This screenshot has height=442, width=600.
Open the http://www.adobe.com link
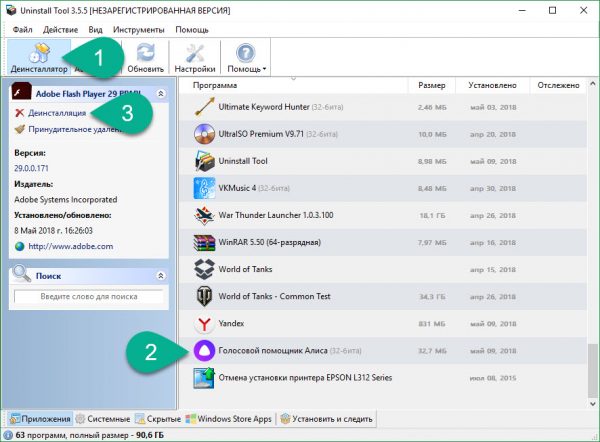pos(71,246)
